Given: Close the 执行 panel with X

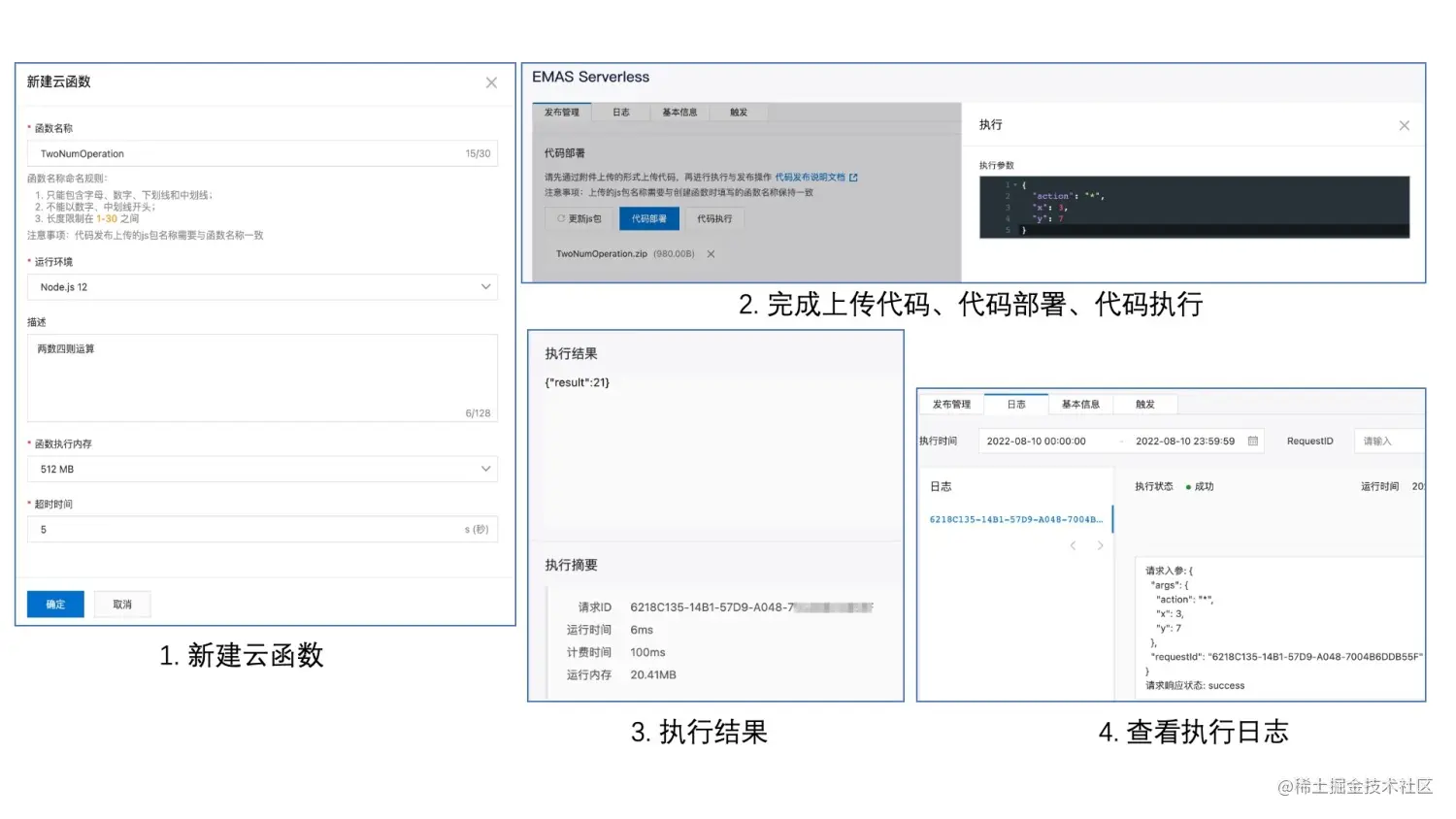Looking at the screenshot, I should tap(1404, 125).
